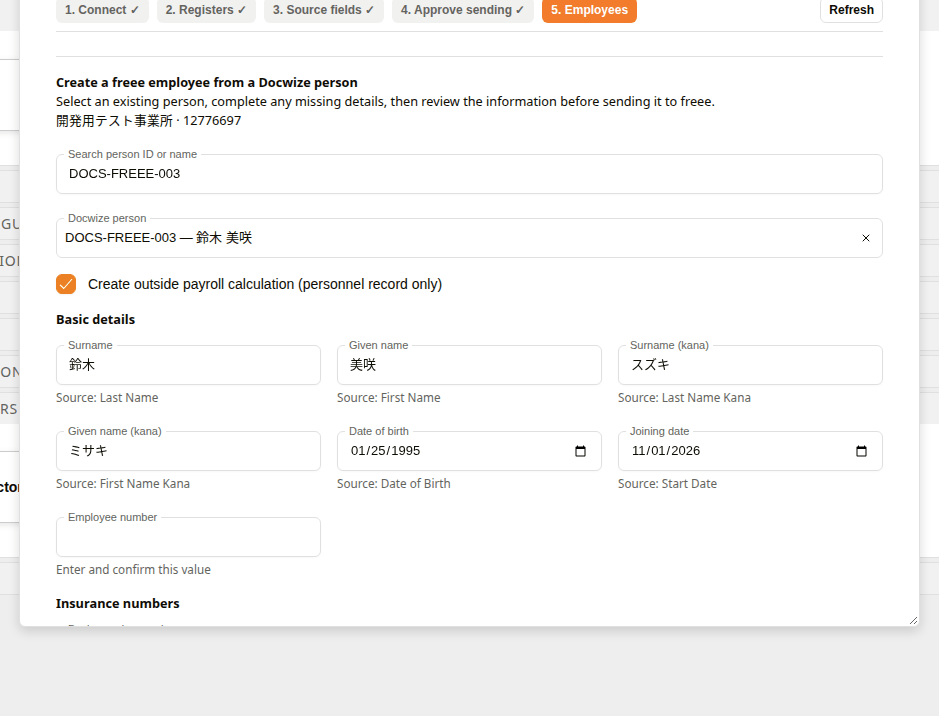This screenshot has width=939, height=716.
Task: Click the text Enter and confirm this value
Action: pyautogui.click(x=134, y=569)
